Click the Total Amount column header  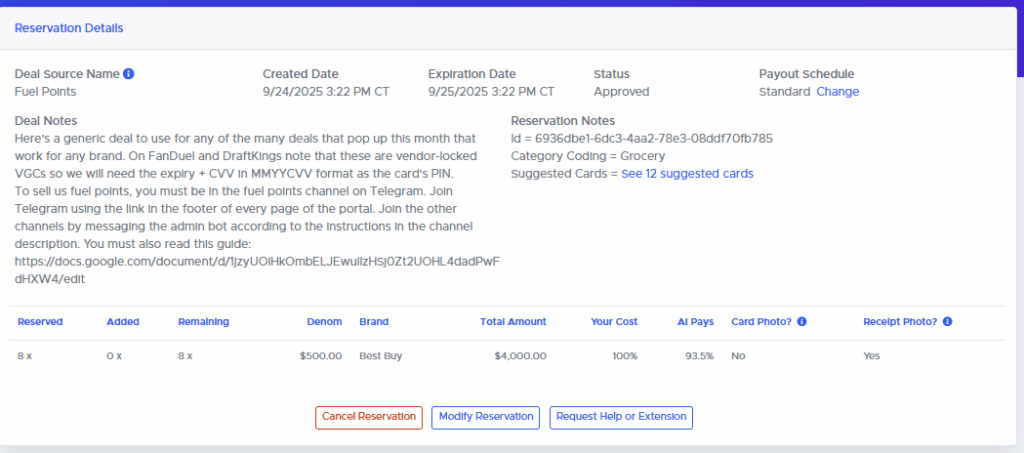(x=513, y=322)
